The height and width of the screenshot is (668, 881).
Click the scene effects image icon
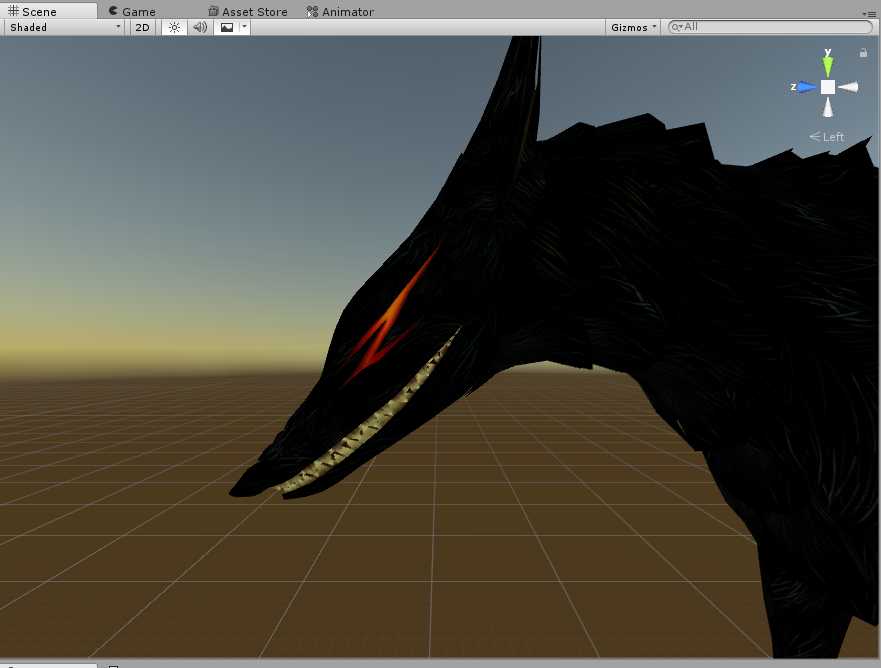point(227,27)
